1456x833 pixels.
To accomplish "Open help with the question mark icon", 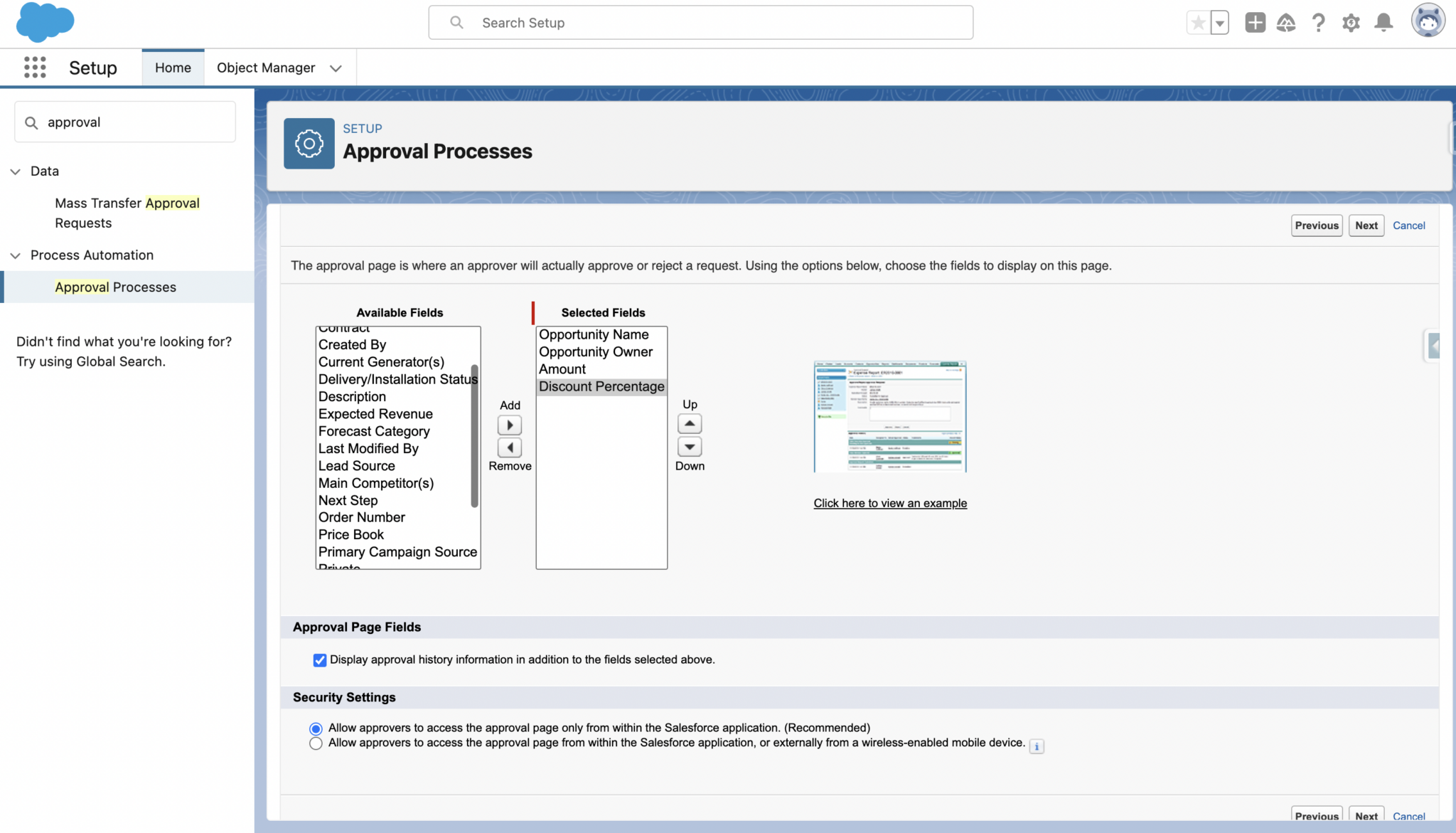I will pyautogui.click(x=1318, y=22).
